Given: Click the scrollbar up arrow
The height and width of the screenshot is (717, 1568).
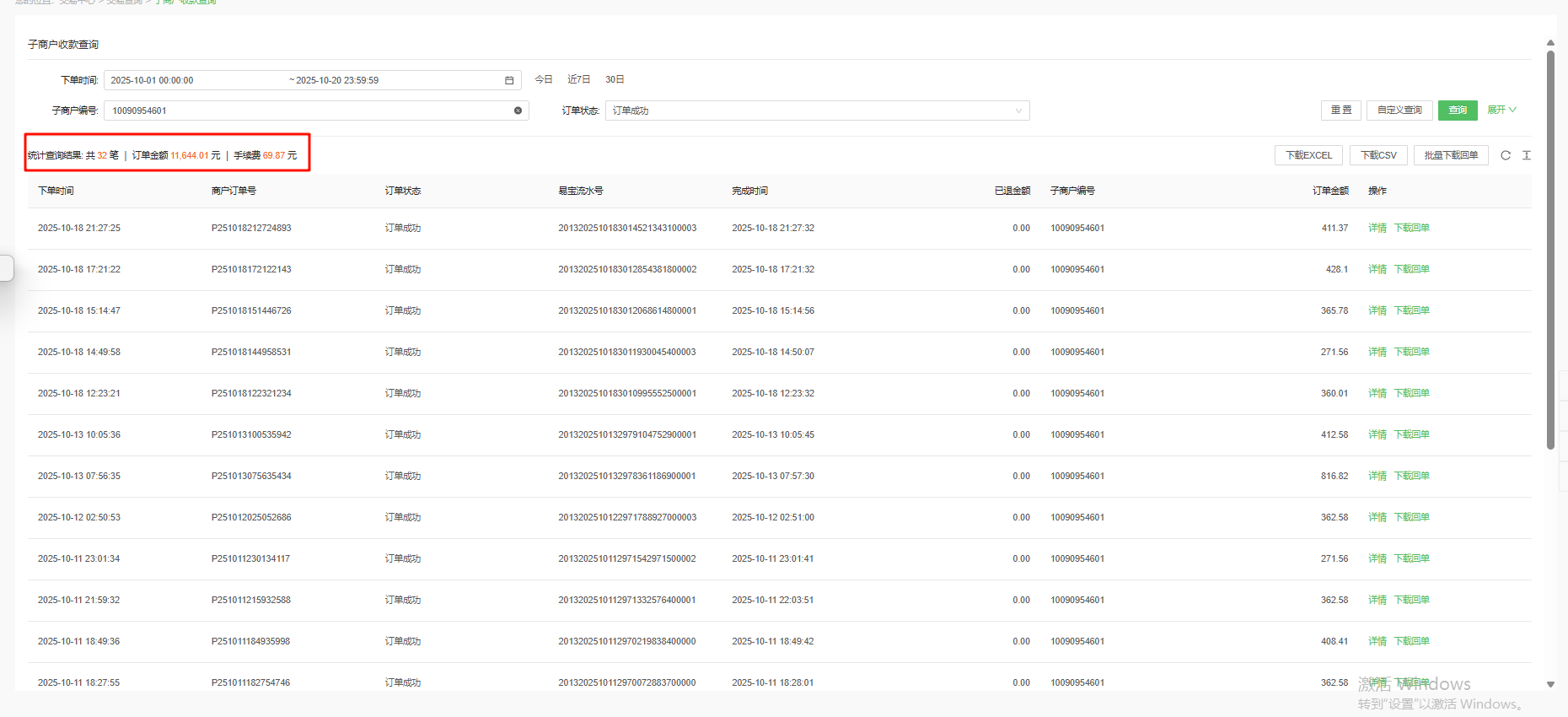Looking at the screenshot, I should (x=1550, y=42).
